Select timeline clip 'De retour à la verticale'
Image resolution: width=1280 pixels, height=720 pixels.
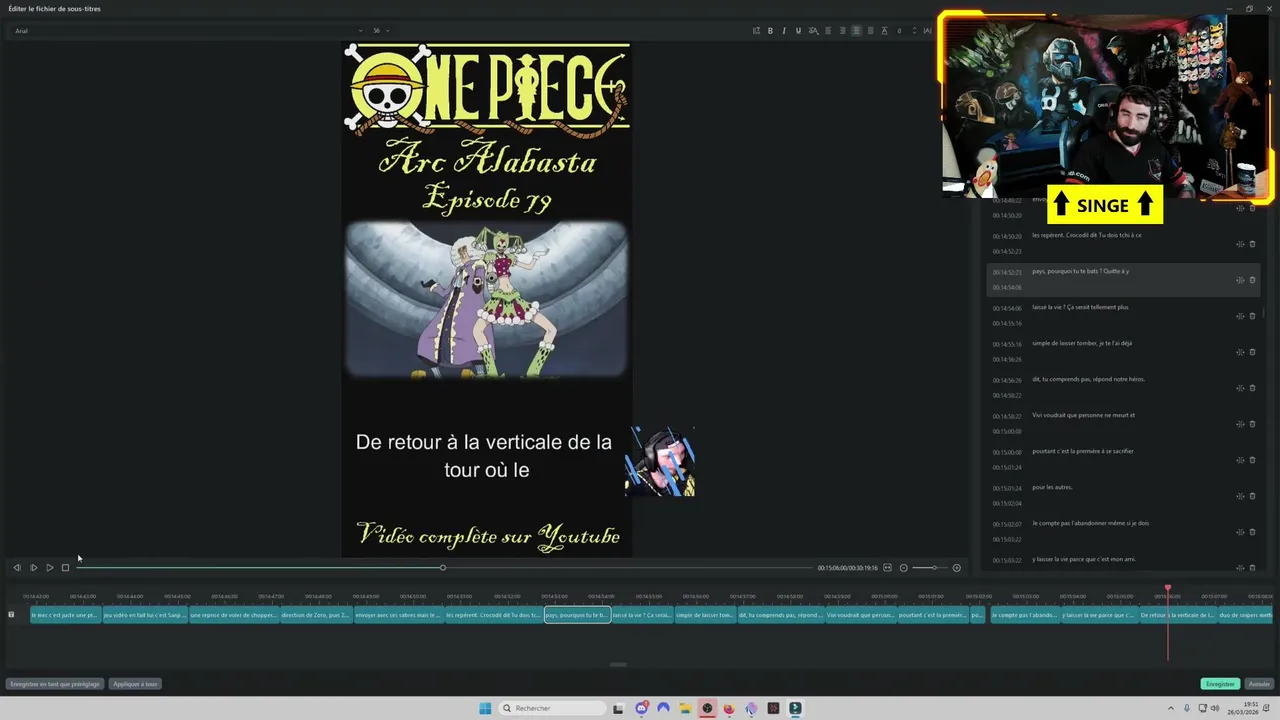tap(1177, 615)
